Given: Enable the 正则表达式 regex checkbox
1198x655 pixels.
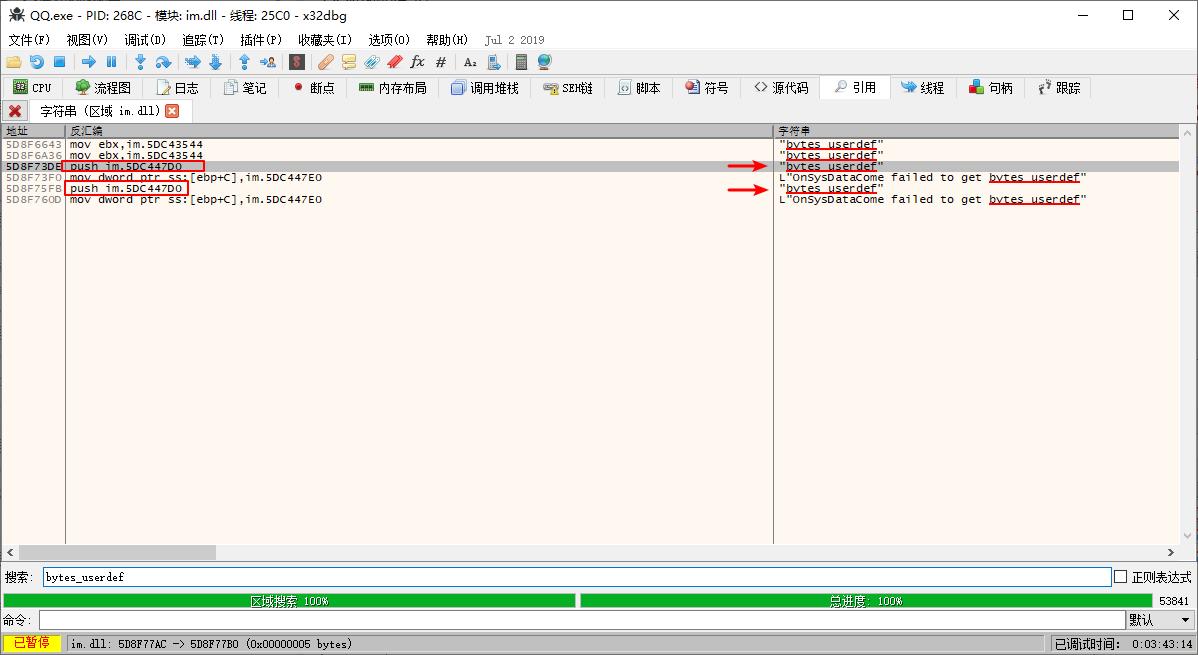Looking at the screenshot, I should click(x=1120, y=577).
